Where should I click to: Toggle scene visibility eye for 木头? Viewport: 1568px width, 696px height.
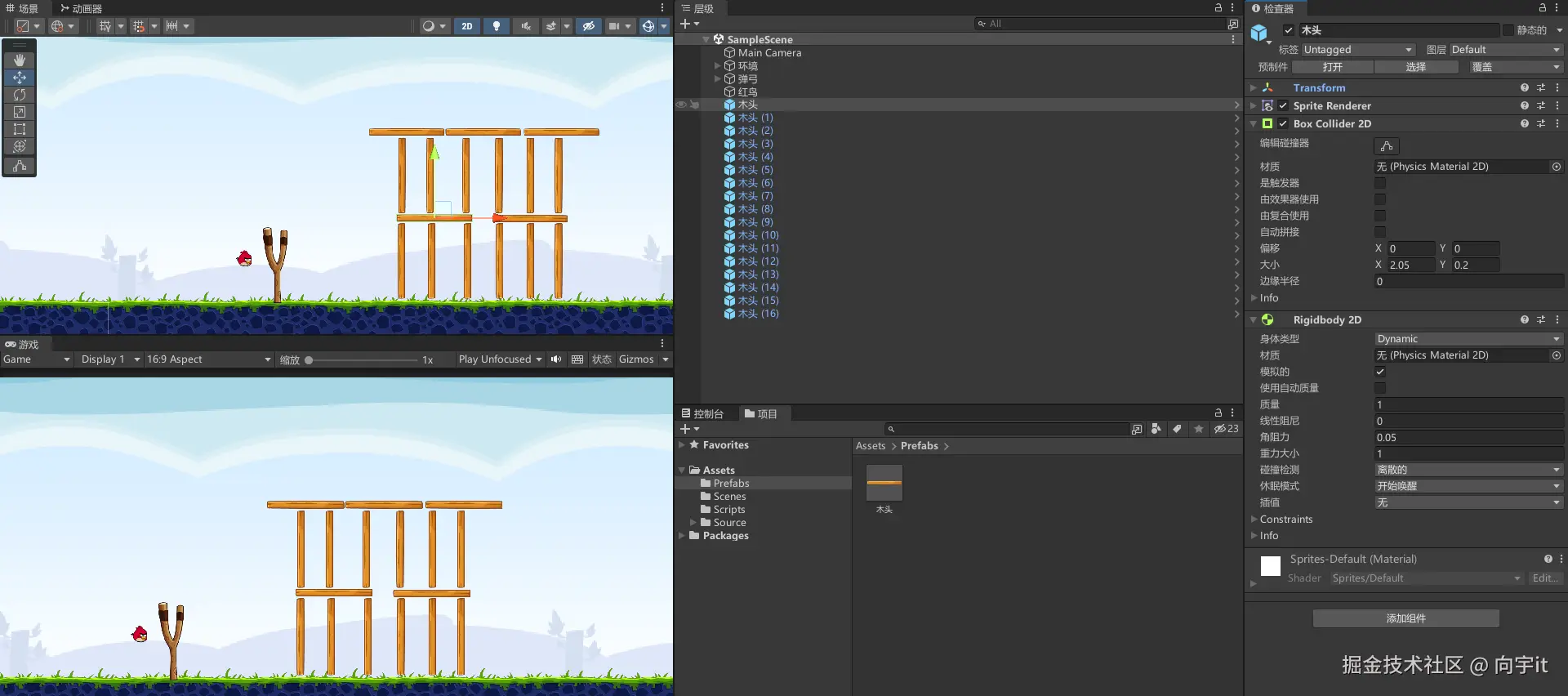(x=681, y=105)
